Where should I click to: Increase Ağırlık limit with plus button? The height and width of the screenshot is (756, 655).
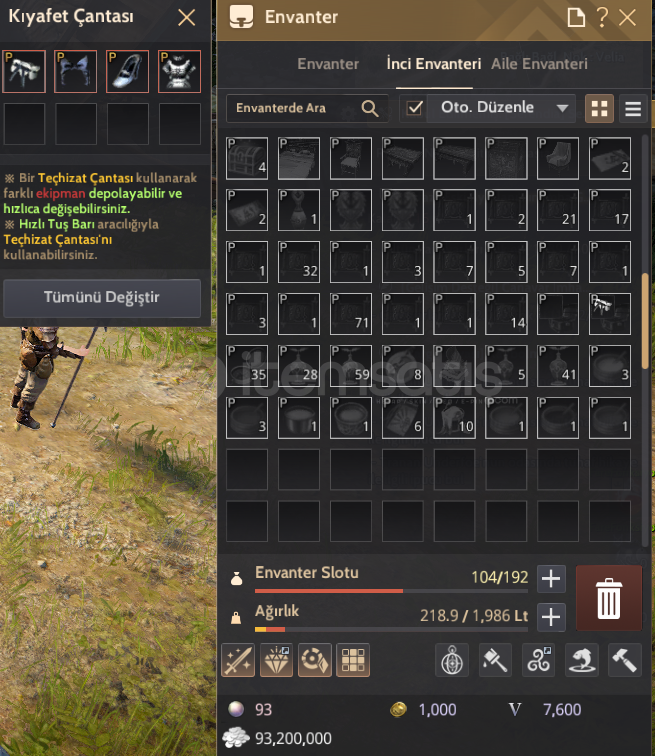pyautogui.click(x=551, y=617)
